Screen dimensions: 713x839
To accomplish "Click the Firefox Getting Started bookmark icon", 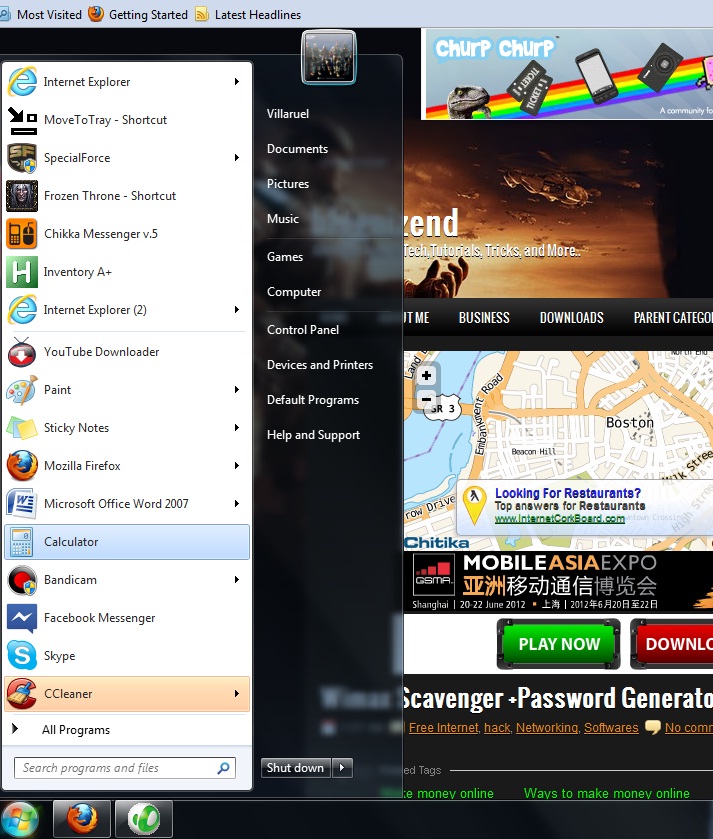I will tap(96, 14).
